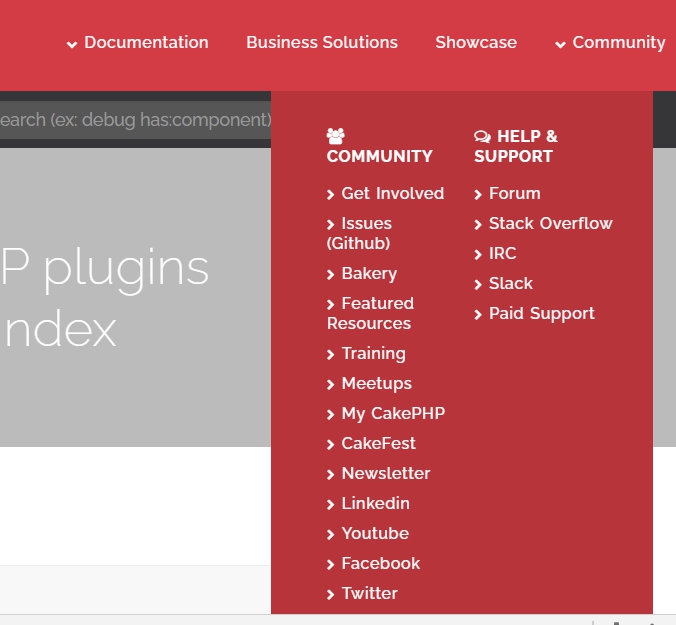
Task: Click the chevron arrow beside Paid Support
Action: pyautogui.click(x=478, y=315)
